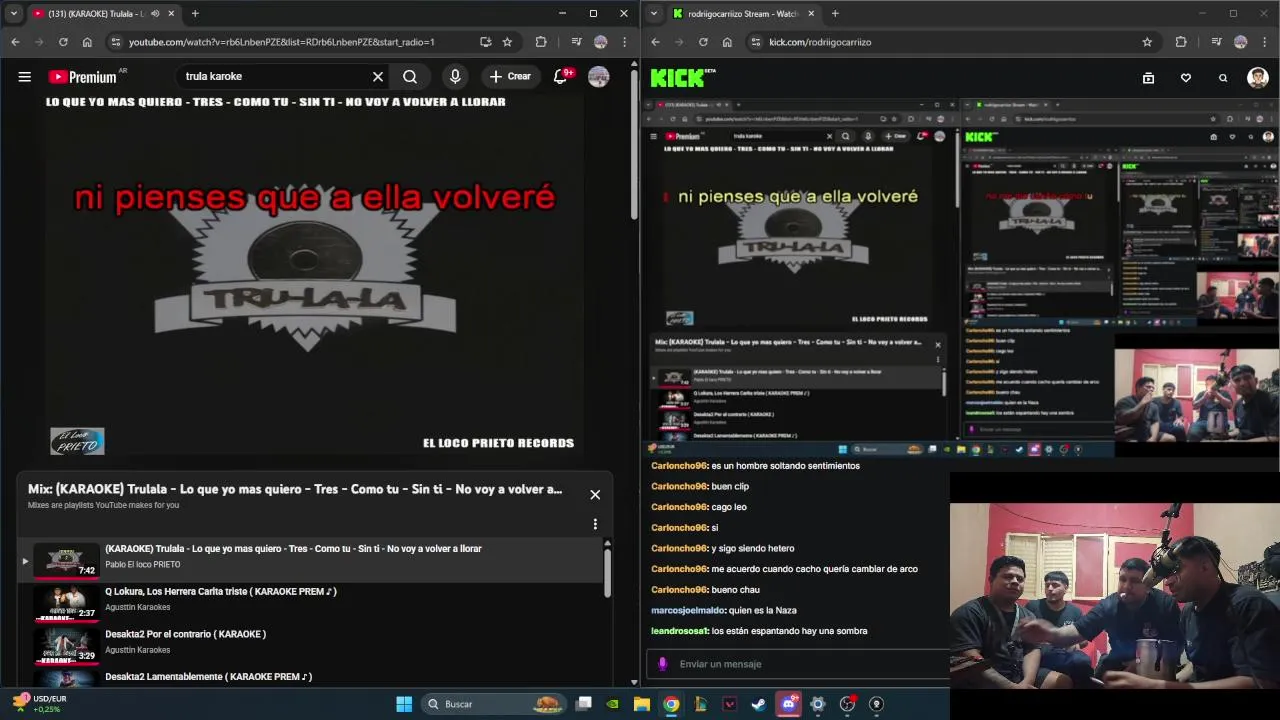
Task: Open Kick following heart icon
Action: point(1186,77)
